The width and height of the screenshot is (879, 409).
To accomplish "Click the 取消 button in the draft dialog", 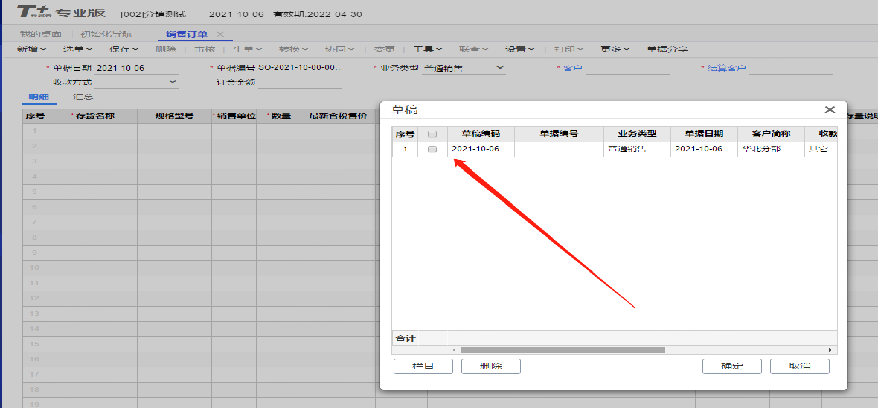I will click(x=801, y=366).
